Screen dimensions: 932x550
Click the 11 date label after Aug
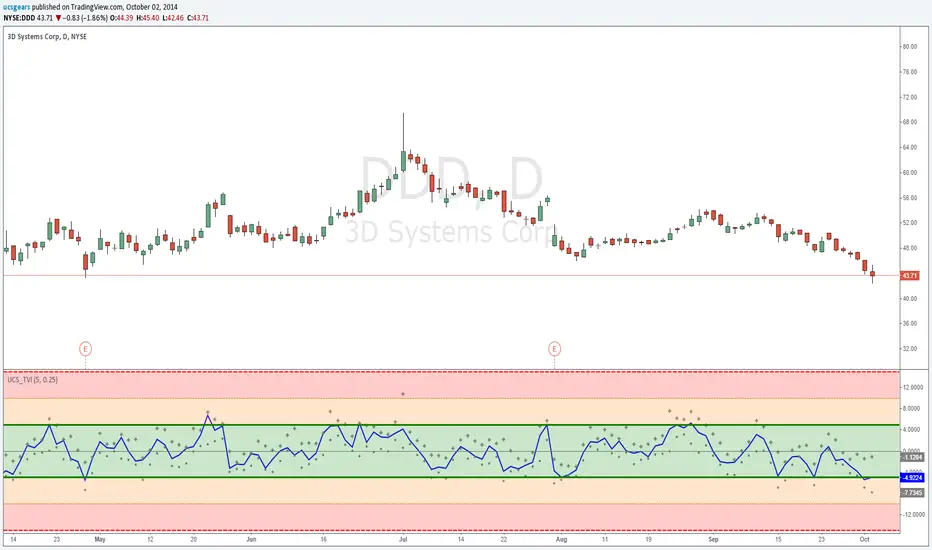tap(604, 539)
